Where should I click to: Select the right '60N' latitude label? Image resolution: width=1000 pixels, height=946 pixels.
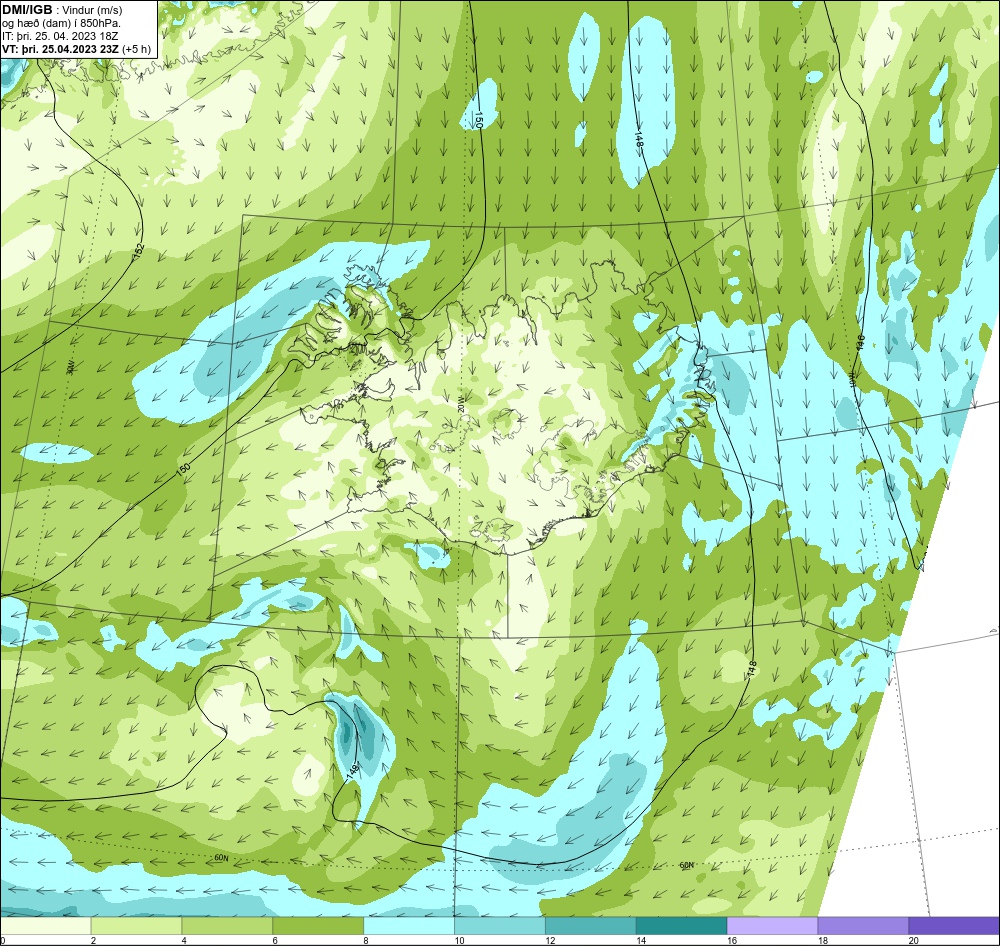click(x=686, y=865)
